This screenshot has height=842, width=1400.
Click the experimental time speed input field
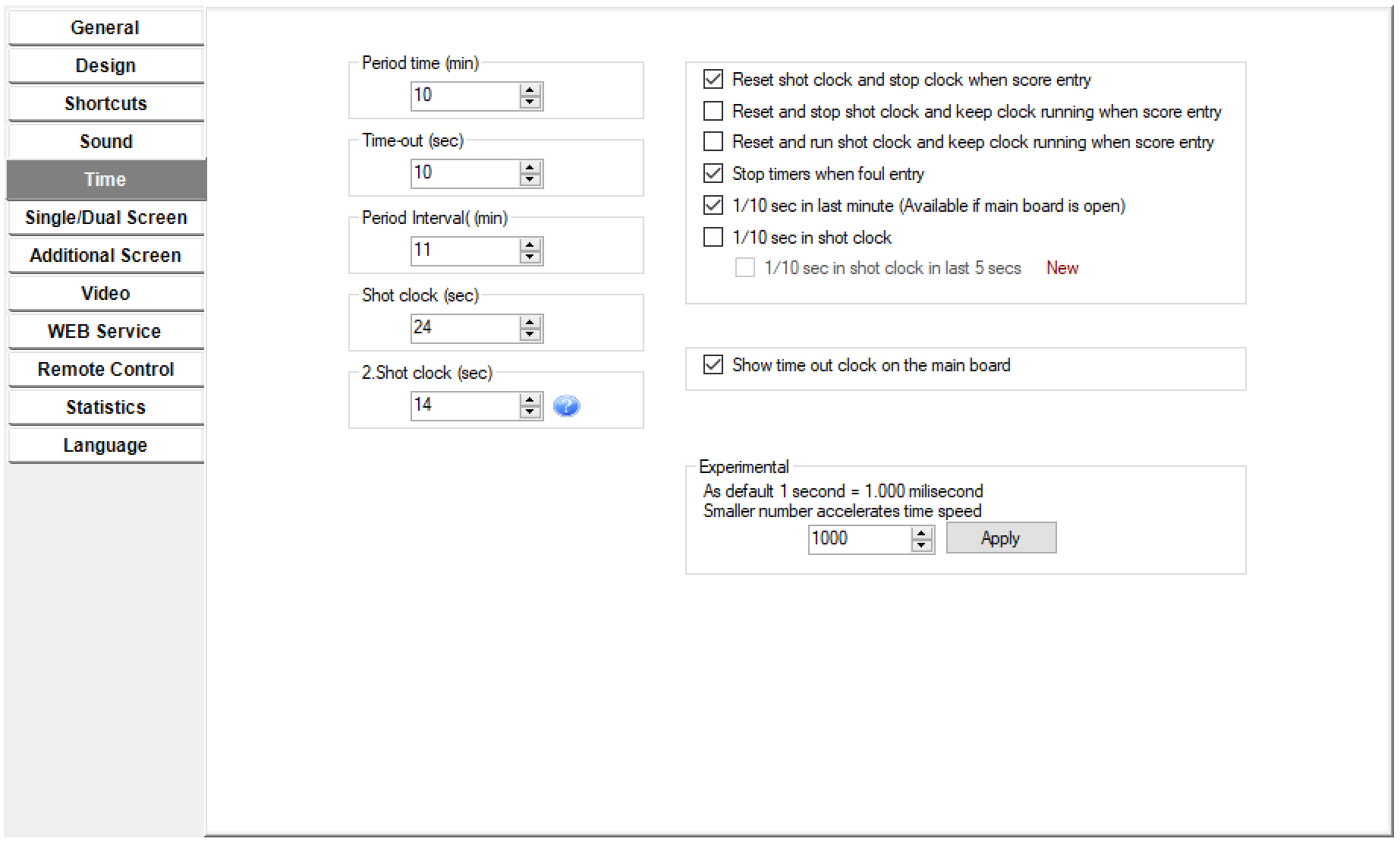click(x=859, y=539)
